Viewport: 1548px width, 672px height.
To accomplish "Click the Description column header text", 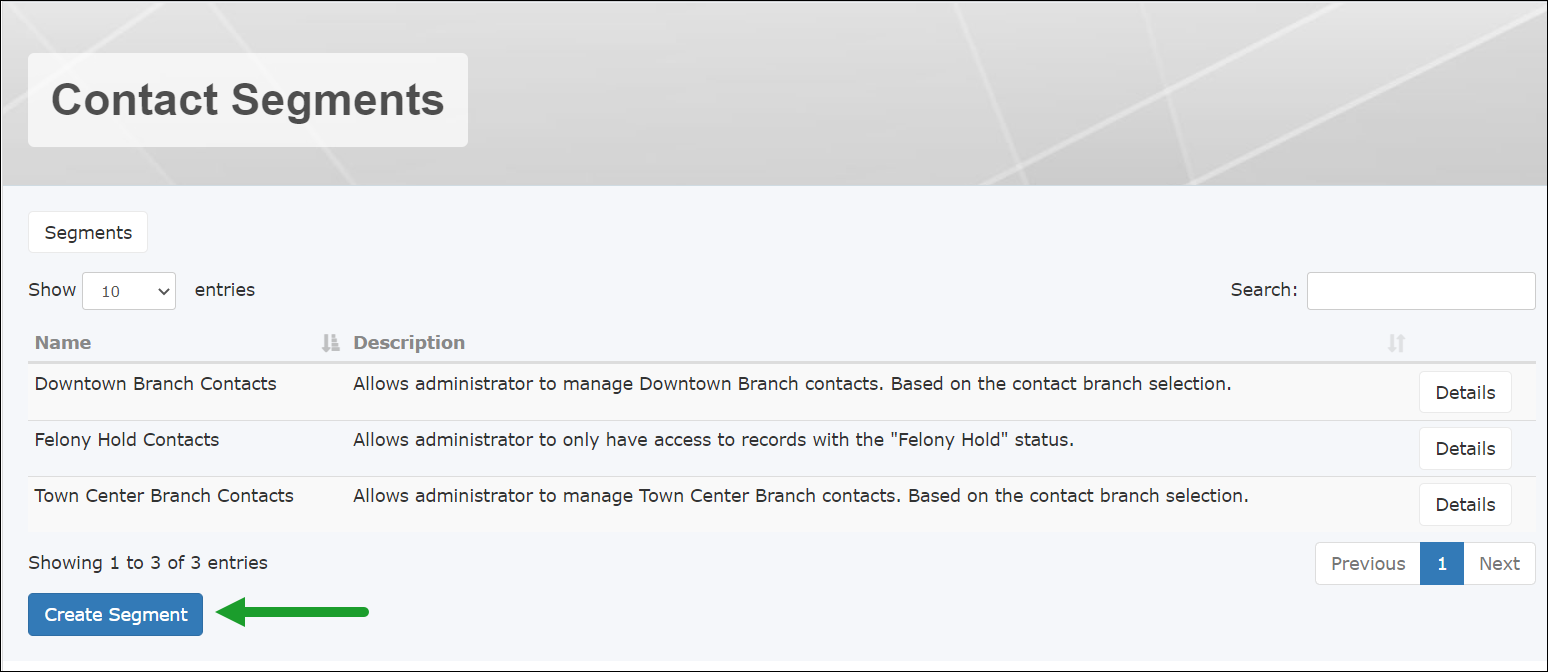I will point(409,343).
